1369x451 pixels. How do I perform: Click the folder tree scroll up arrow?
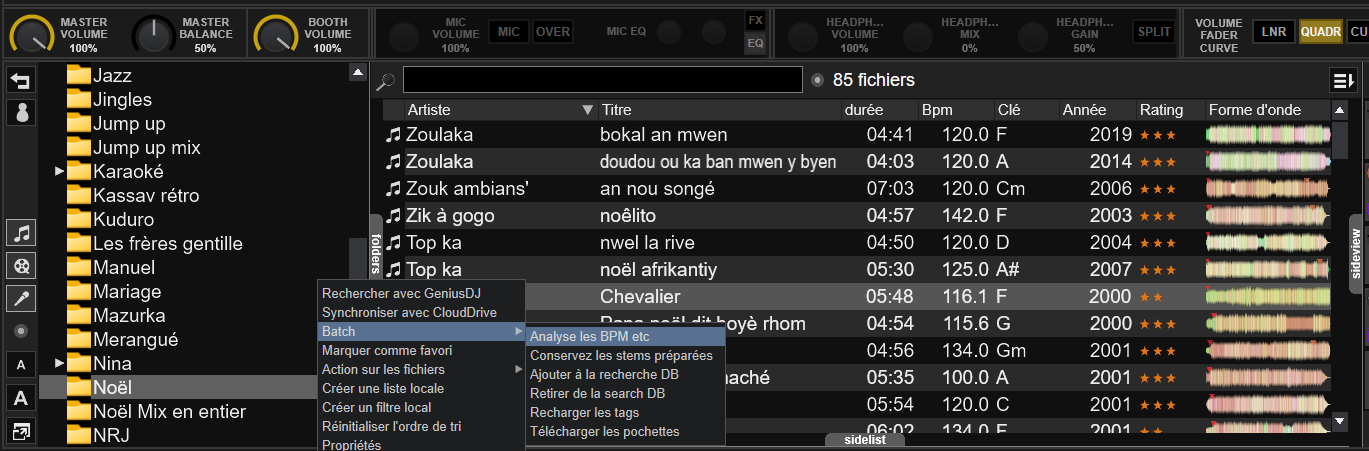tap(358, 72)
